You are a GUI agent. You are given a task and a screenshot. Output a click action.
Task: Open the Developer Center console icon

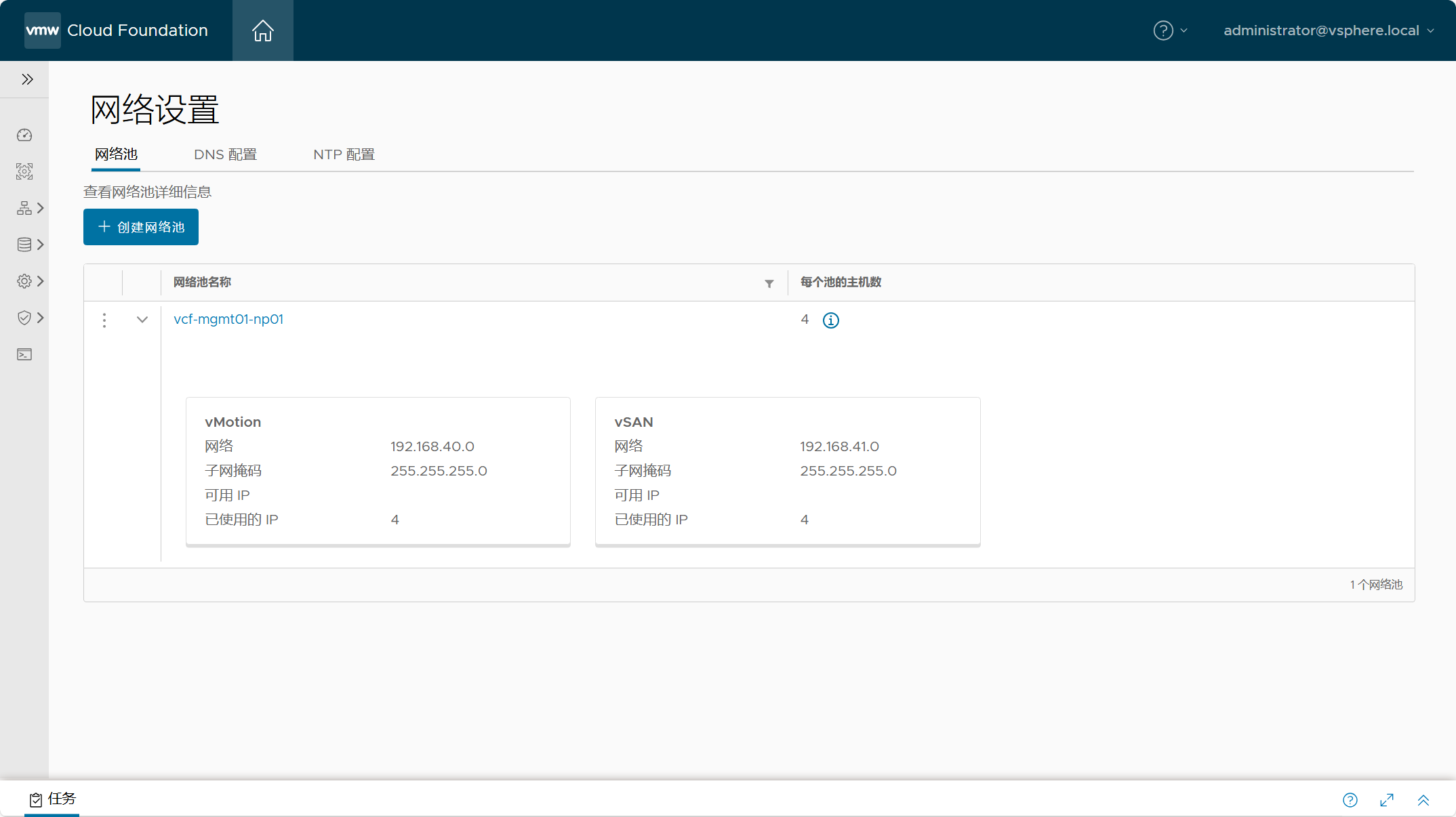click(x=24, y=354)
